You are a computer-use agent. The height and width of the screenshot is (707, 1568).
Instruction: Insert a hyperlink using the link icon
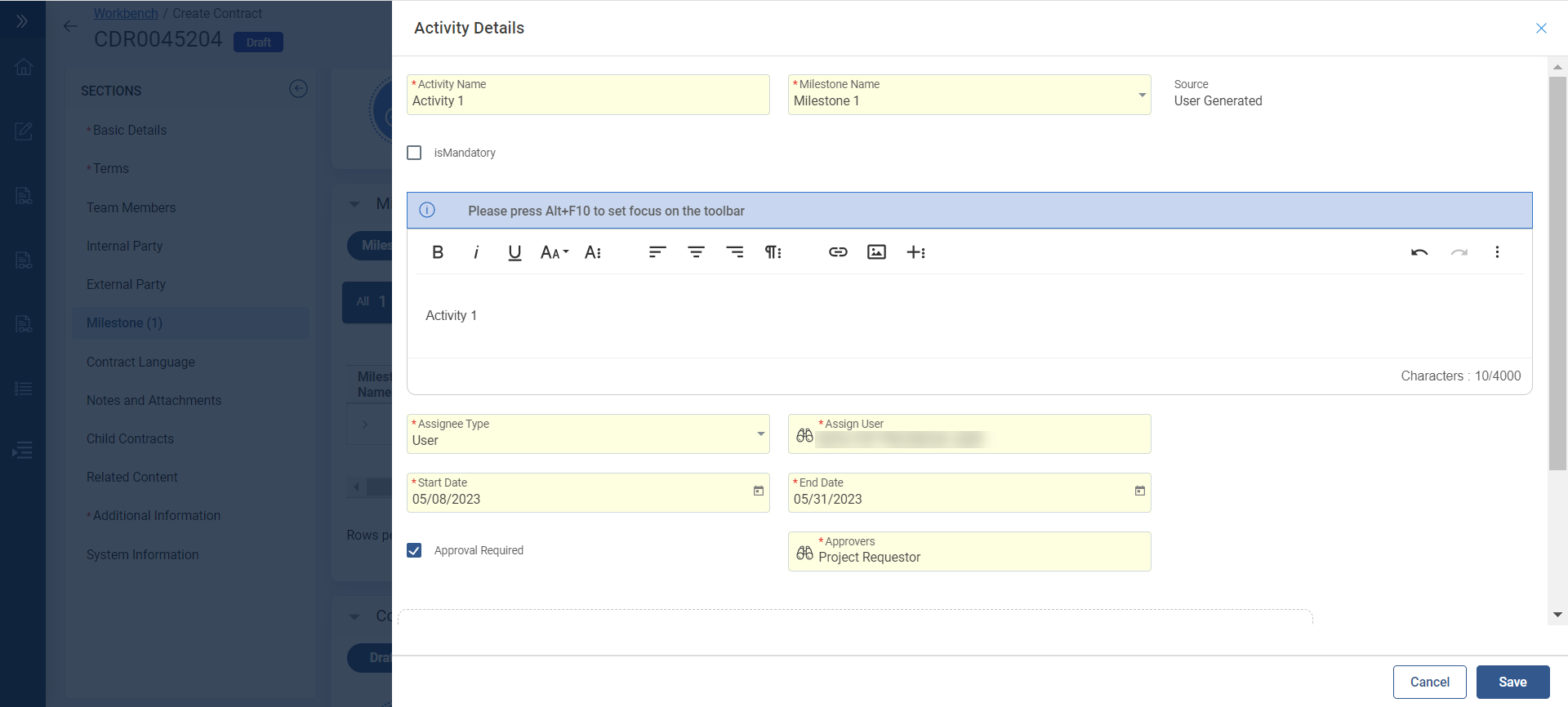[x=838, y=252]
